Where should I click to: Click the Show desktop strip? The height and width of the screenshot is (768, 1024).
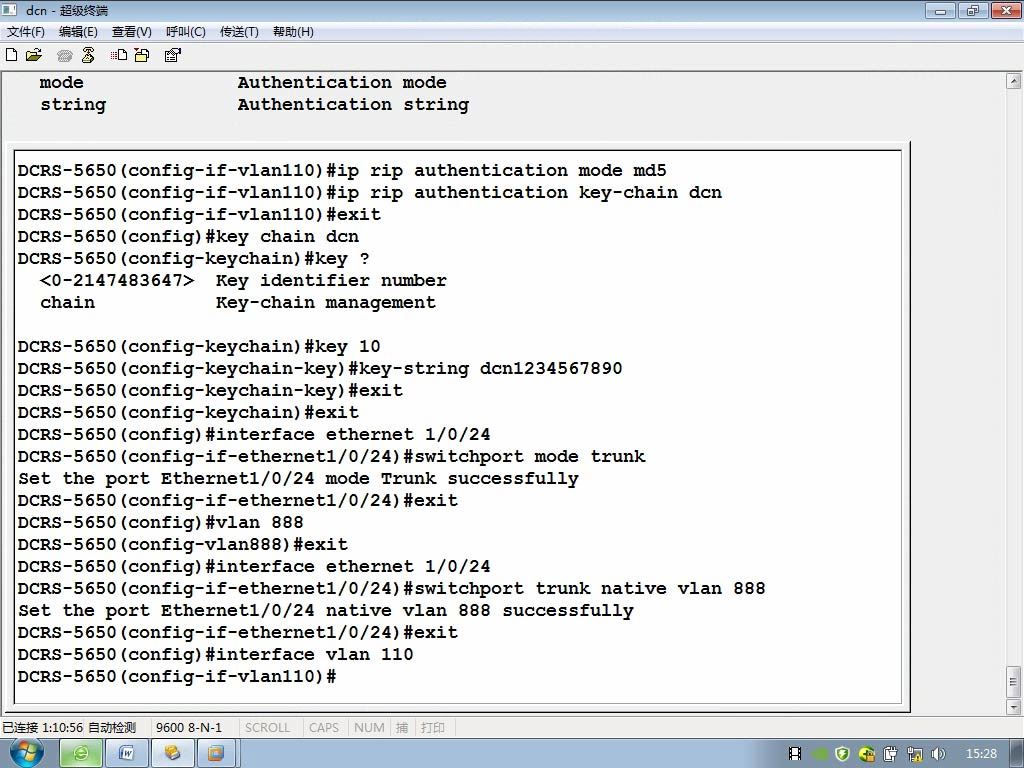tap(1017, 754)
